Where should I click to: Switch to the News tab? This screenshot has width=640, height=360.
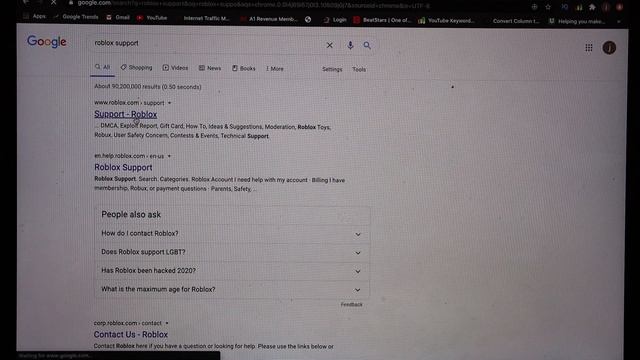pos(210,68)
